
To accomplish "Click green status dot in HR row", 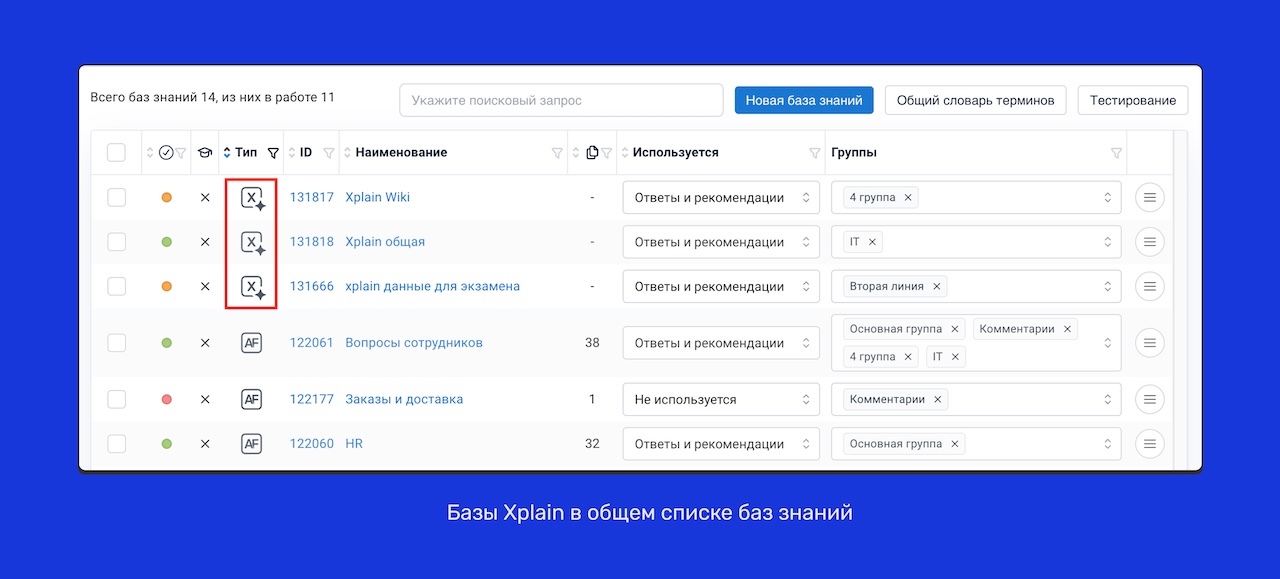I will tap(167, 443).
